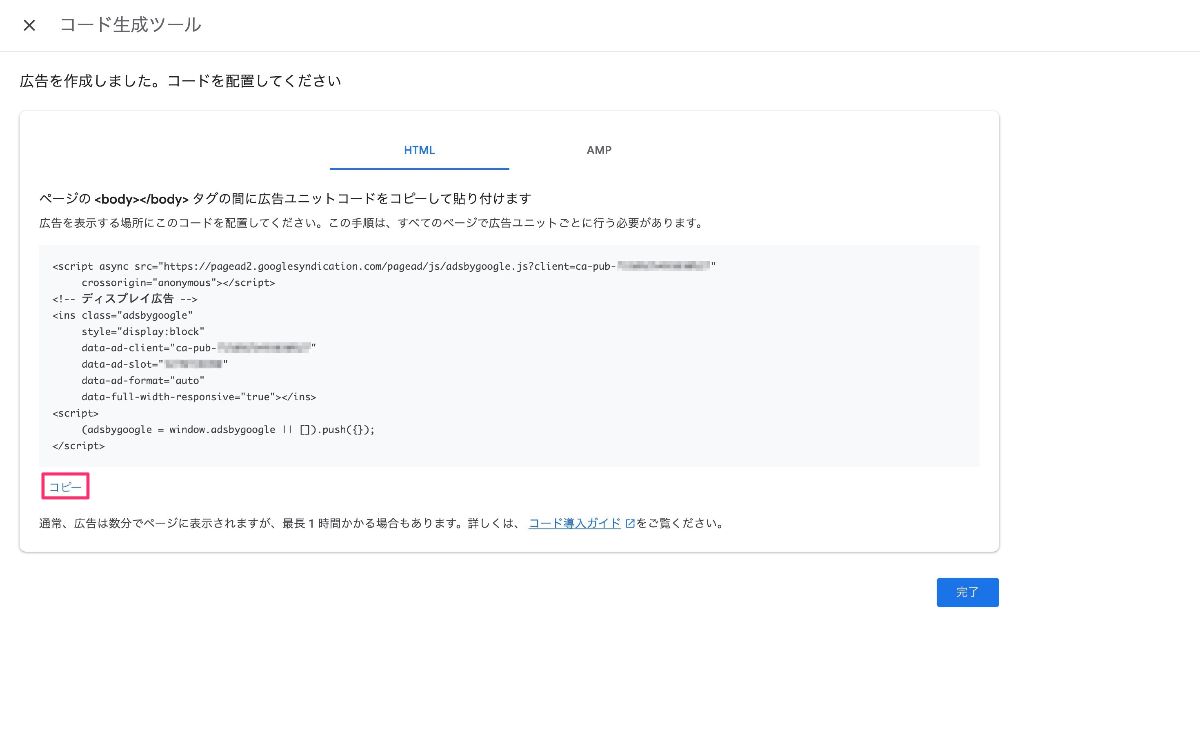The height and width of the screenshot is (750, 1200).
Task: Click the note starting 通常、広告は数分で
Action: click(x=381, y=523)
